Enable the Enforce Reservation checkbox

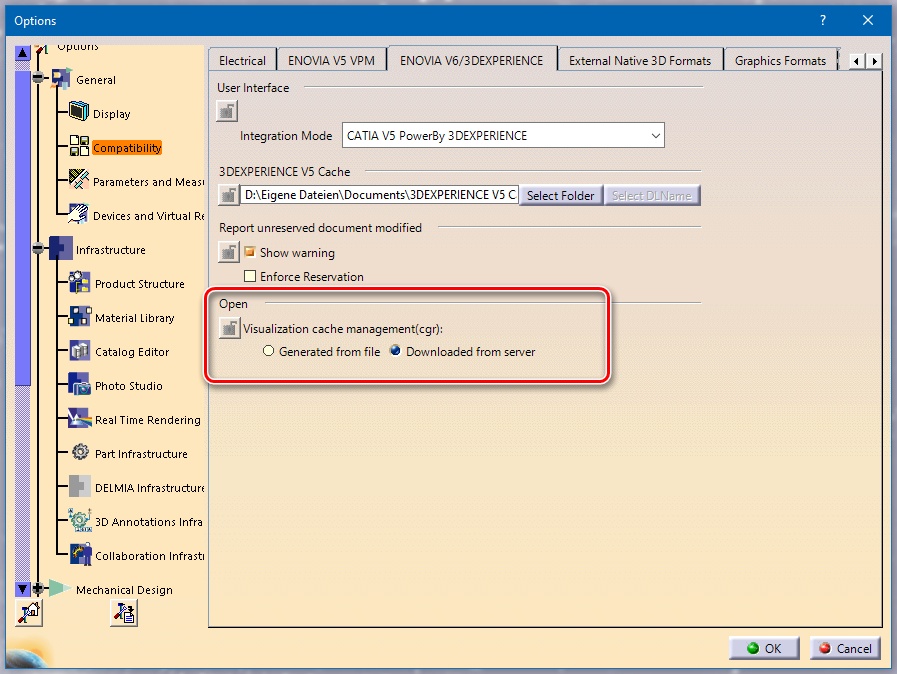pyautogui.click(x=250, y=276)
